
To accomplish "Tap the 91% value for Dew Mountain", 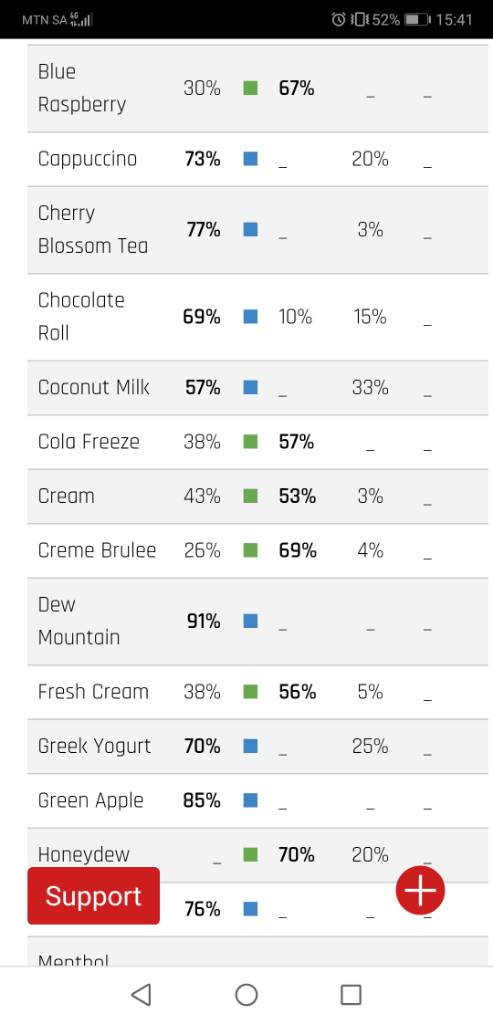I will coord(204,621).
